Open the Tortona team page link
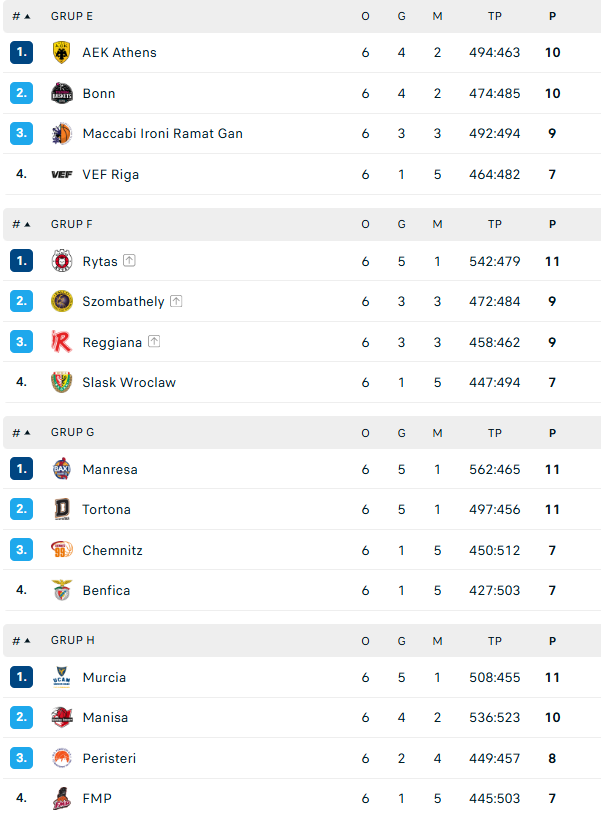This screenshot has width=601, height=818. click(x=106, y=510)
